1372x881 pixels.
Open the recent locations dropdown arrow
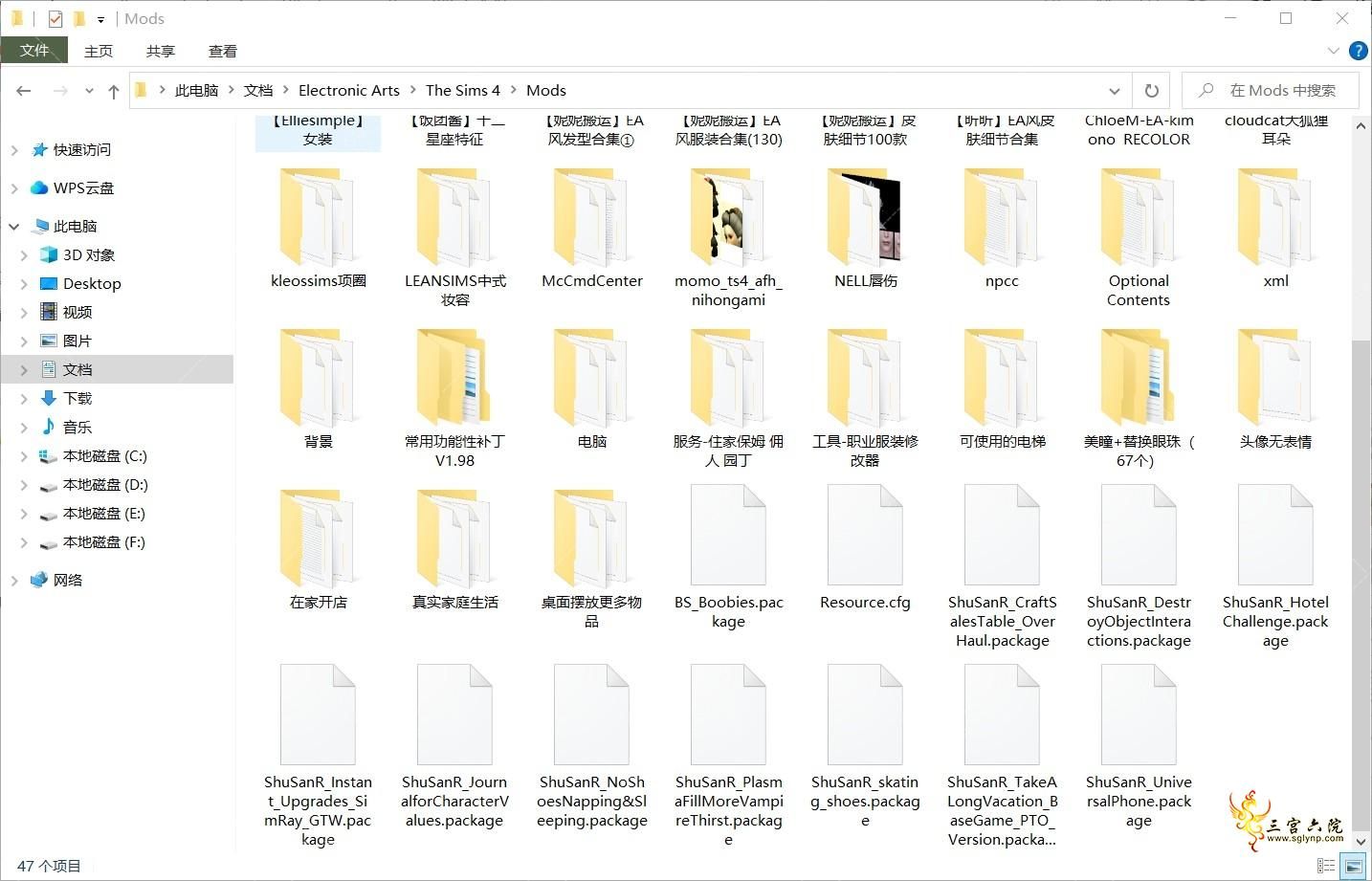coord(89,91)
